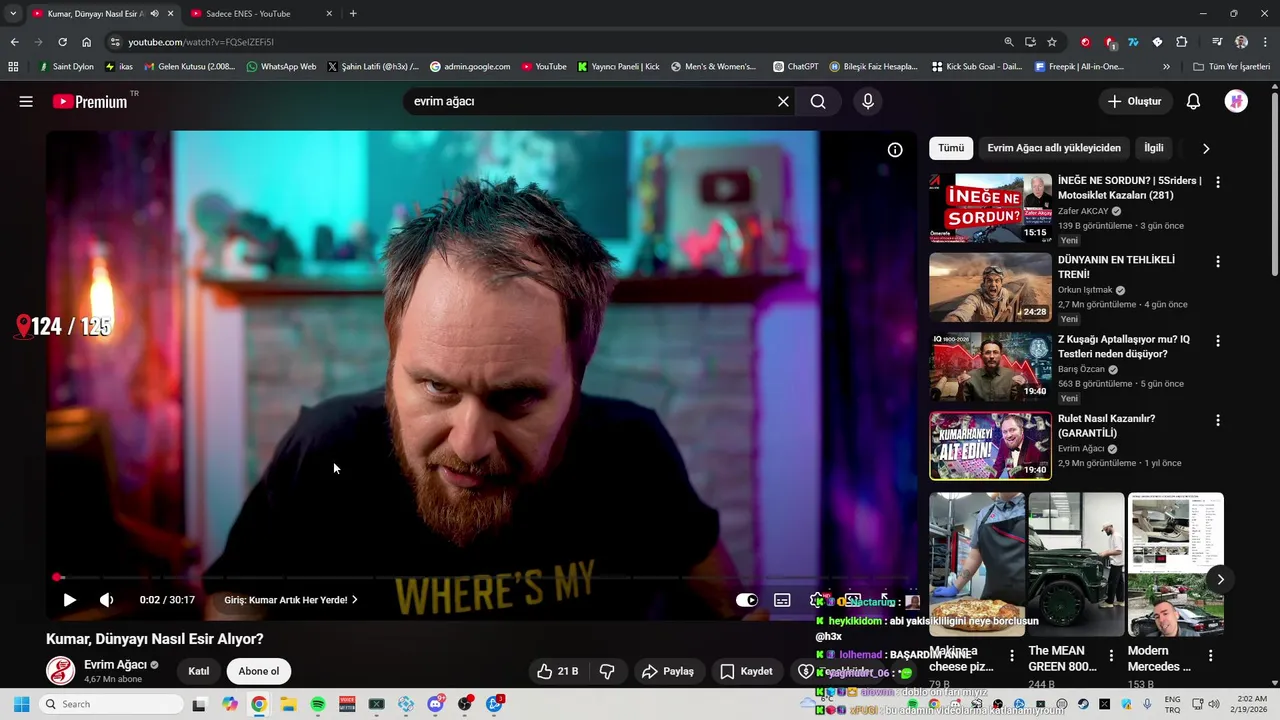Click the address bar URL

[x=200, y=42]
